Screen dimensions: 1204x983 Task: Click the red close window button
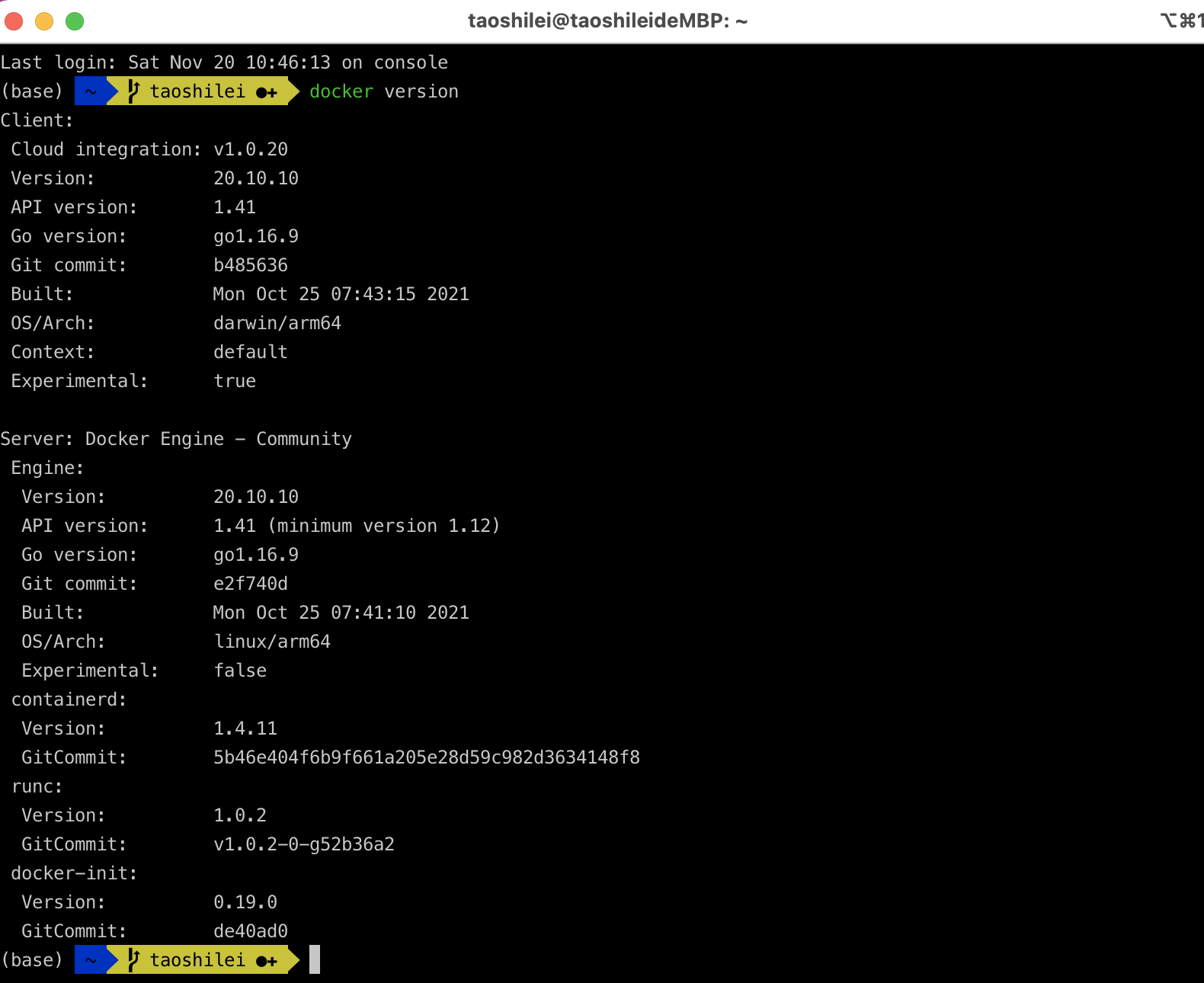pos(14,21)
